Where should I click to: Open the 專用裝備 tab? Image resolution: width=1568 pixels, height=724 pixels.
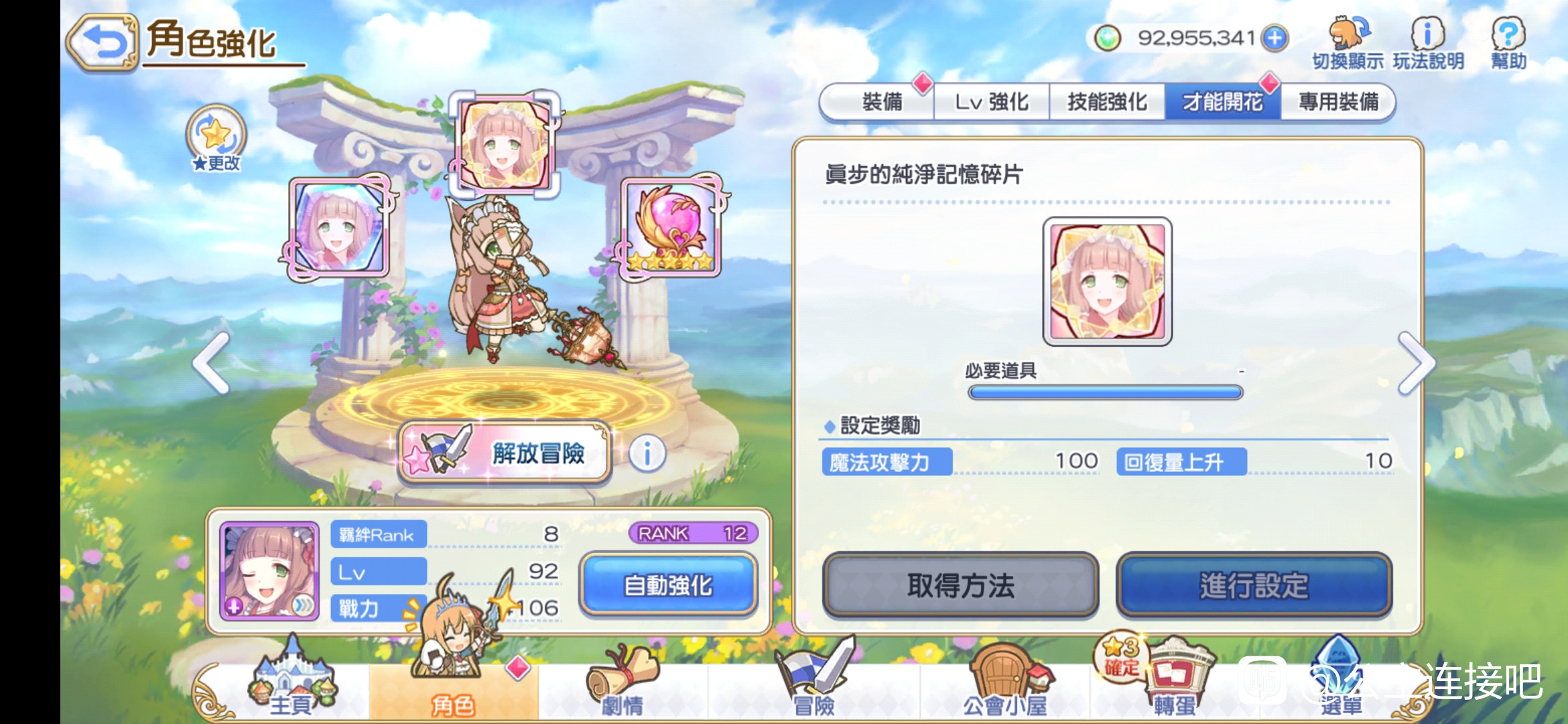[1338, 102]
